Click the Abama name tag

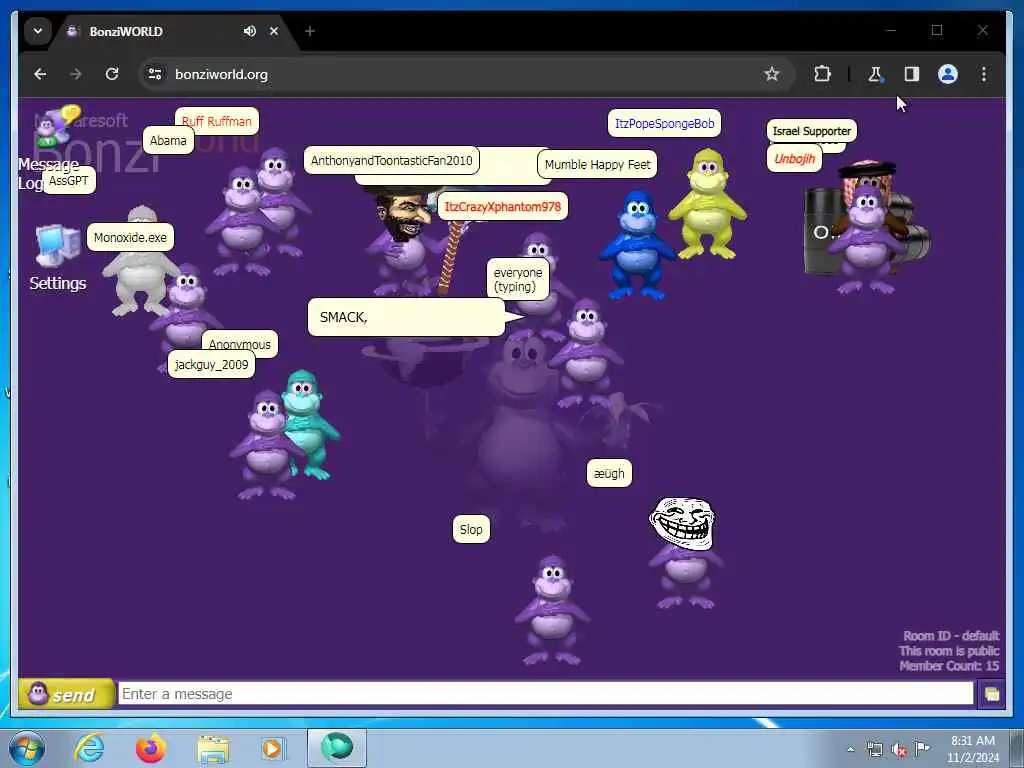pos(168,140)
